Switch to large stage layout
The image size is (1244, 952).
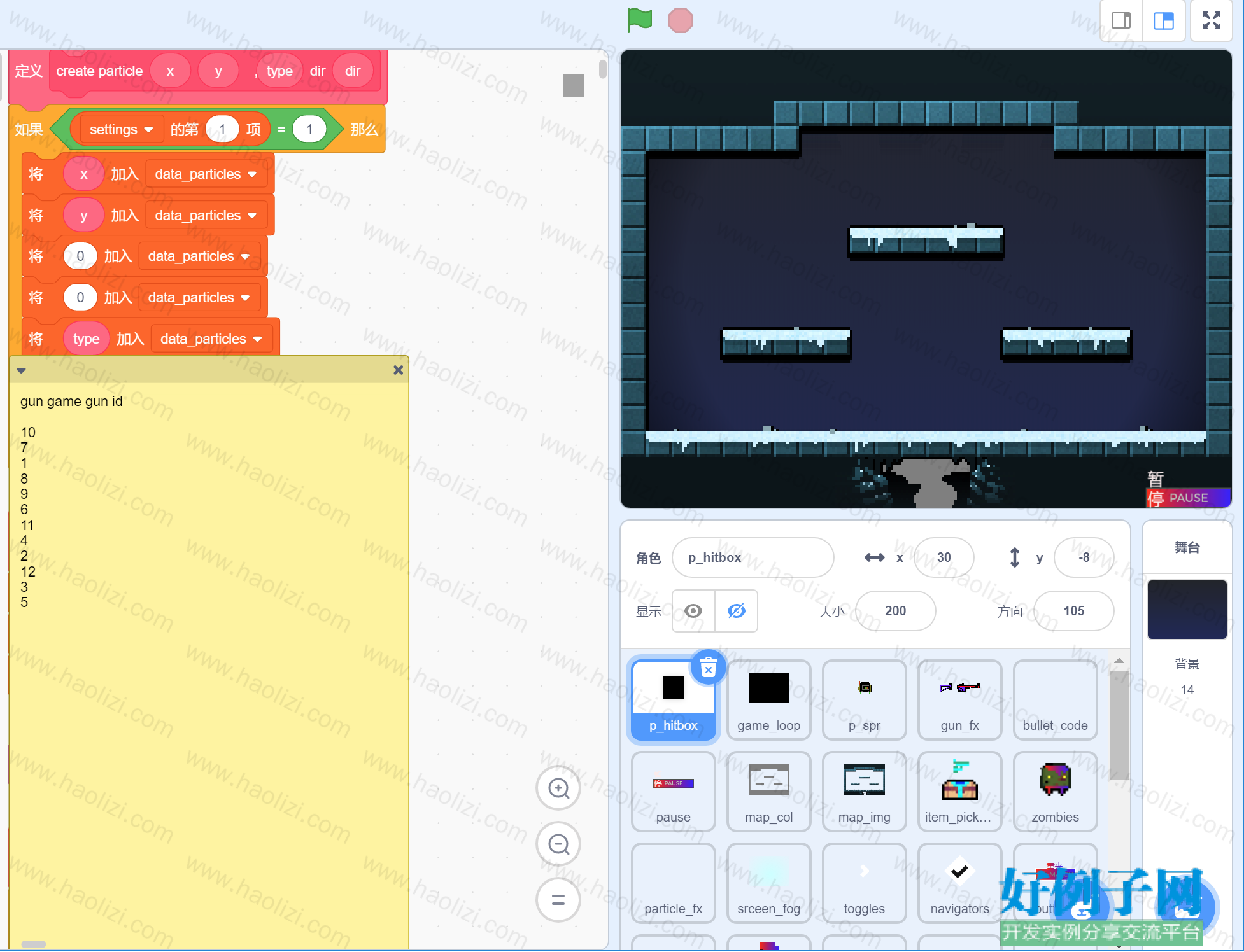pyautogui.click(x=1164, y=21)
